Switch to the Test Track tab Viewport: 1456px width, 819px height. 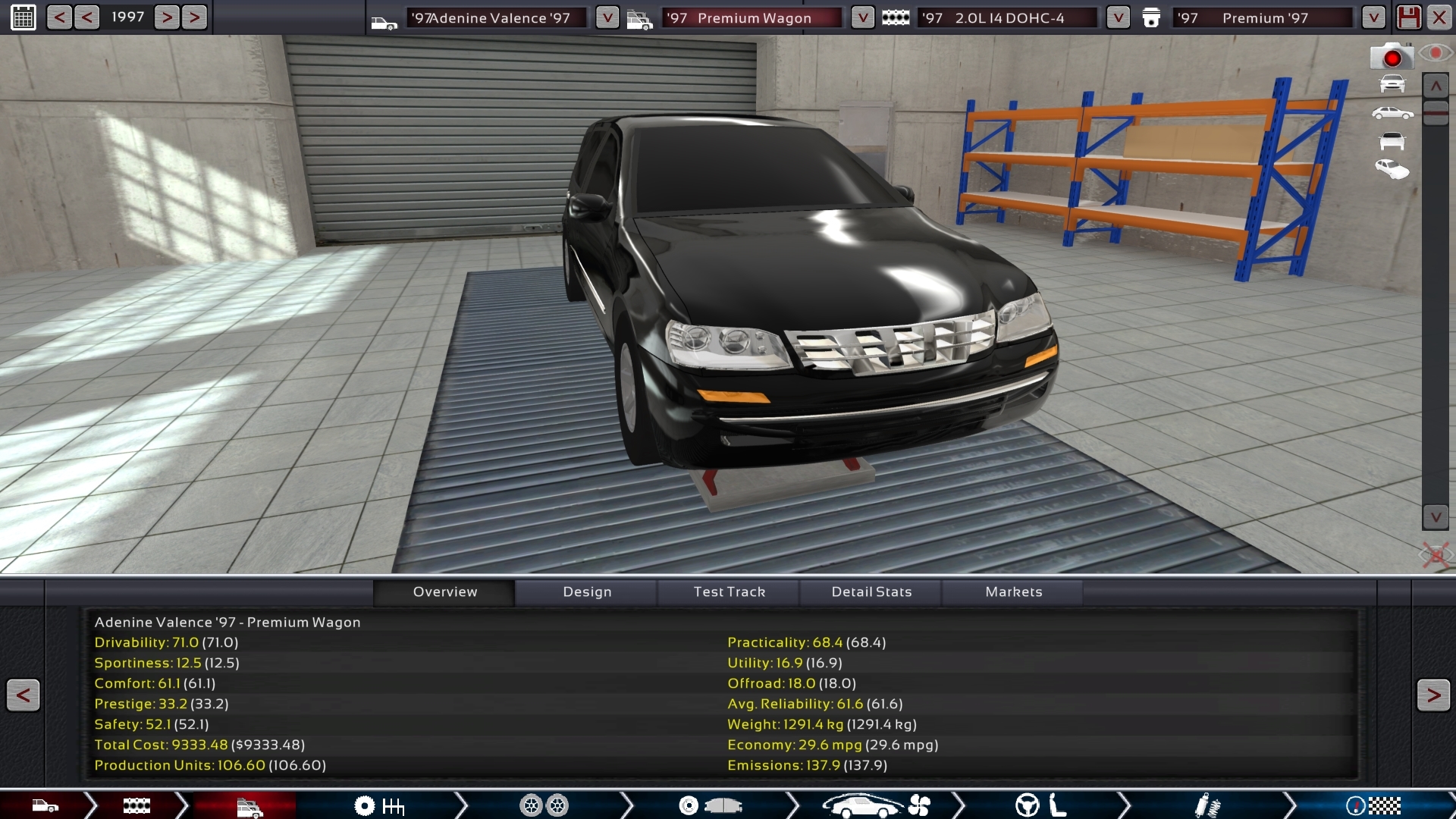tap(729, 592)
